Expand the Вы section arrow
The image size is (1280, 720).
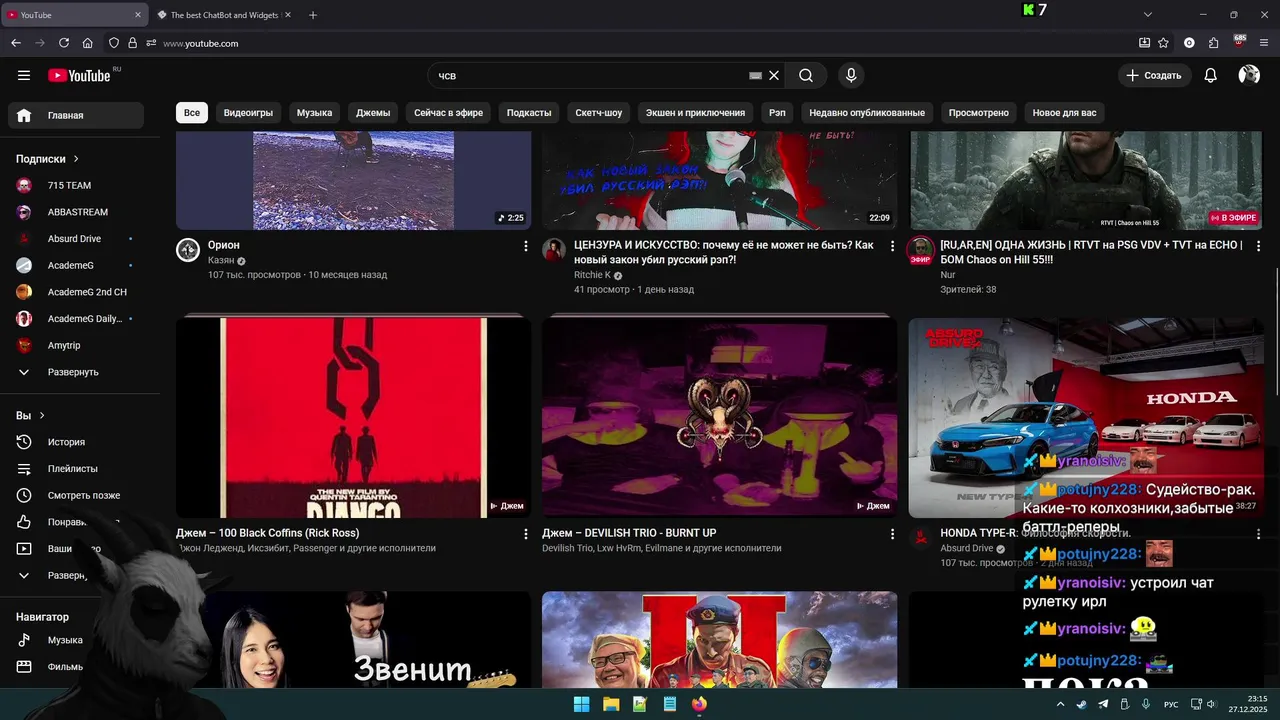point(42,415)
